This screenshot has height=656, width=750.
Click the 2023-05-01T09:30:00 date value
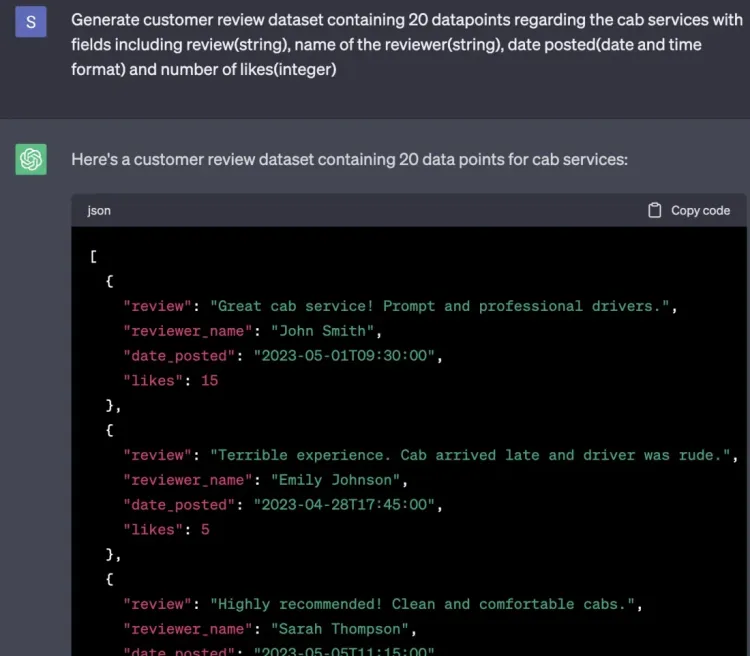[347, 356]
